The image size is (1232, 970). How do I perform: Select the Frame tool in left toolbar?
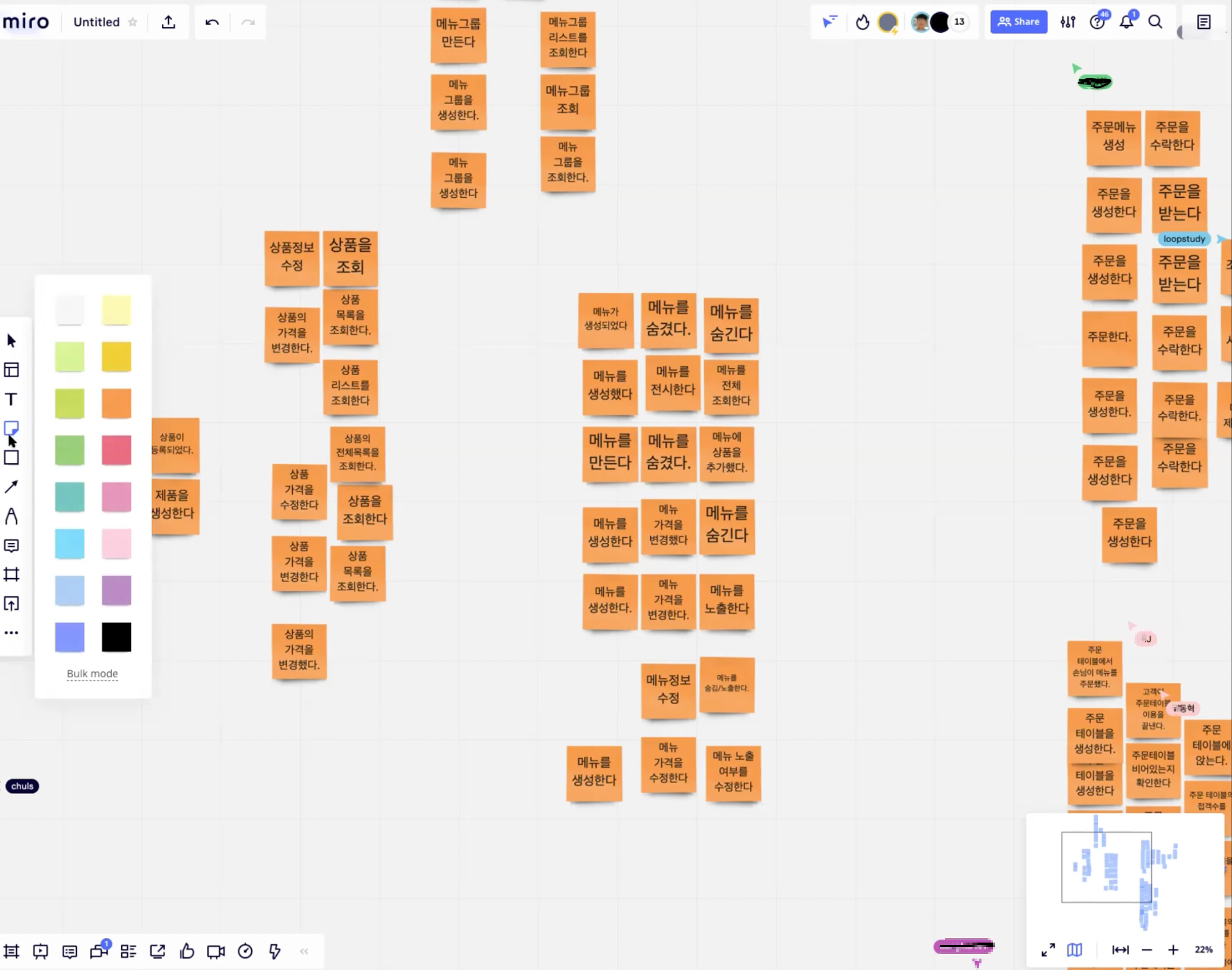[11, 574]
